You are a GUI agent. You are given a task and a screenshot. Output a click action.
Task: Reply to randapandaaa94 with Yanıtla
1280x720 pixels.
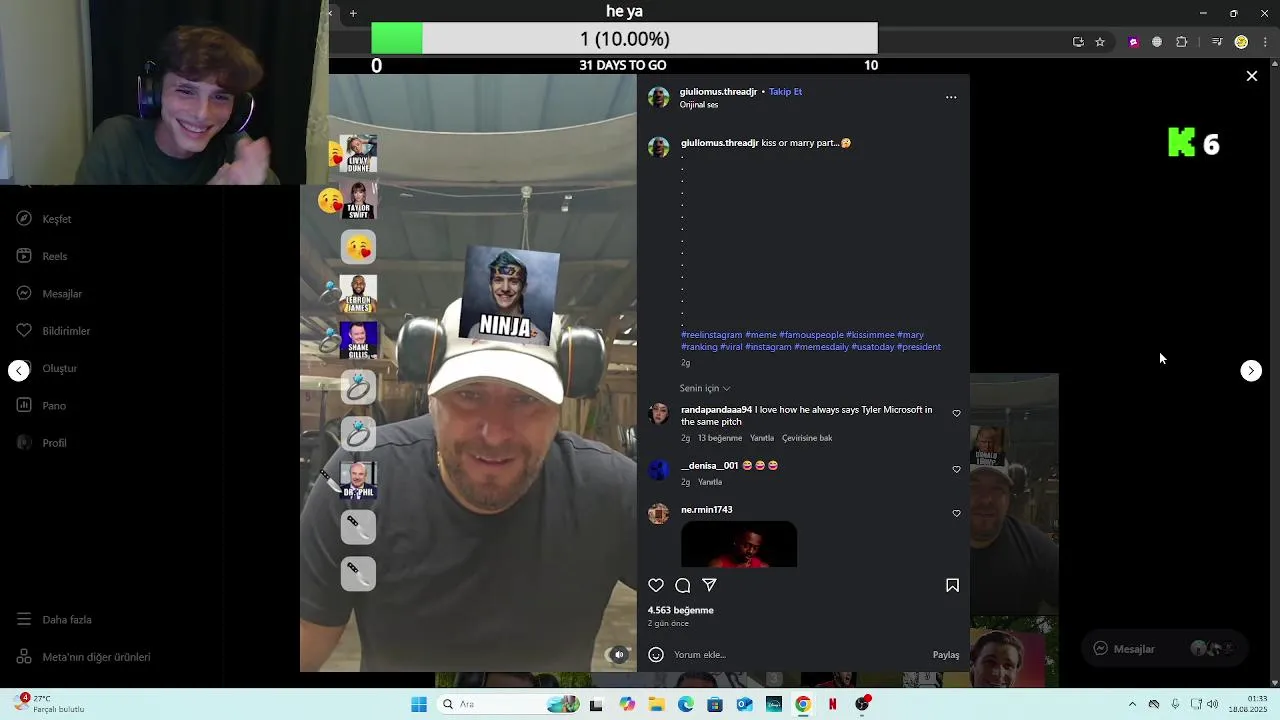(x=762, y=438)
